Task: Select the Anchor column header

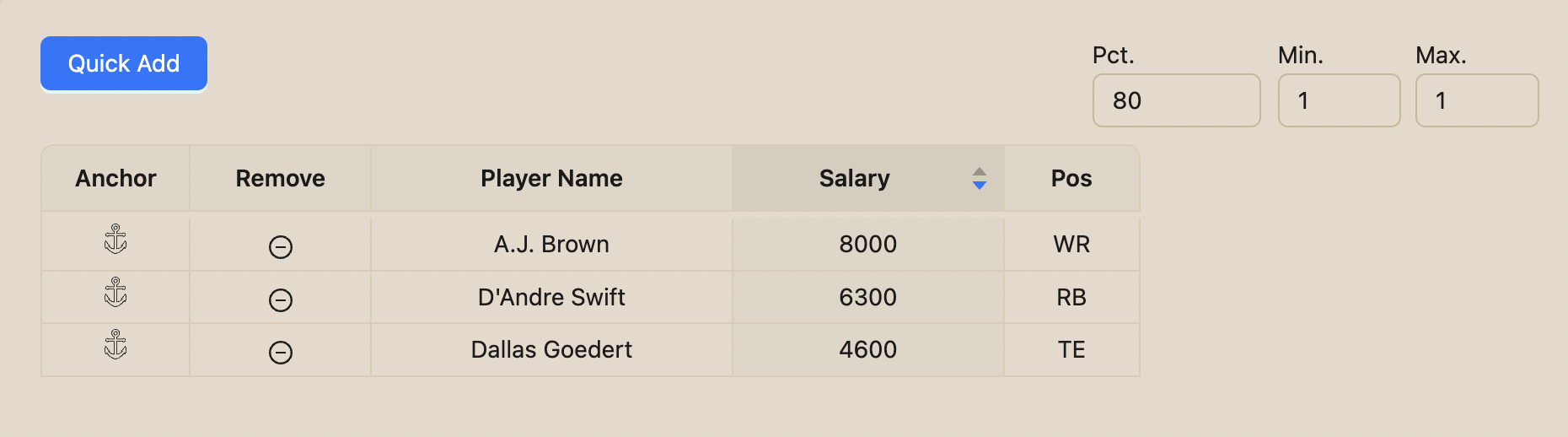Action: point(115,178)
